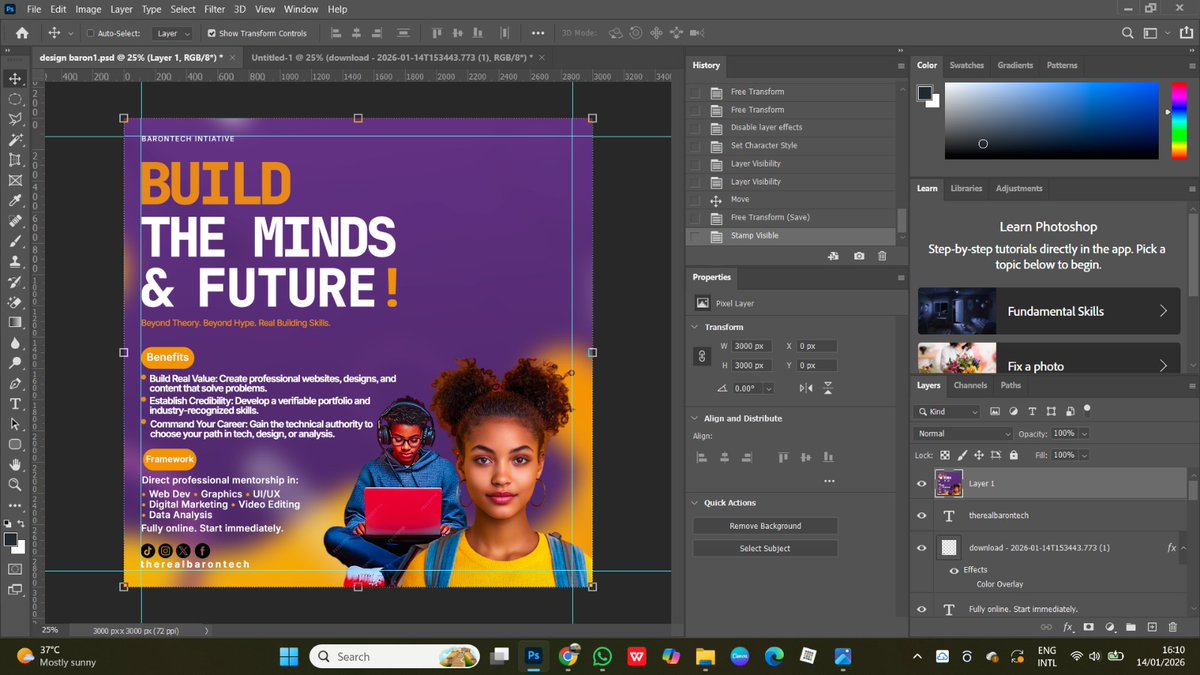Open the Photoshop search magnifier icon

[1128, 33]
